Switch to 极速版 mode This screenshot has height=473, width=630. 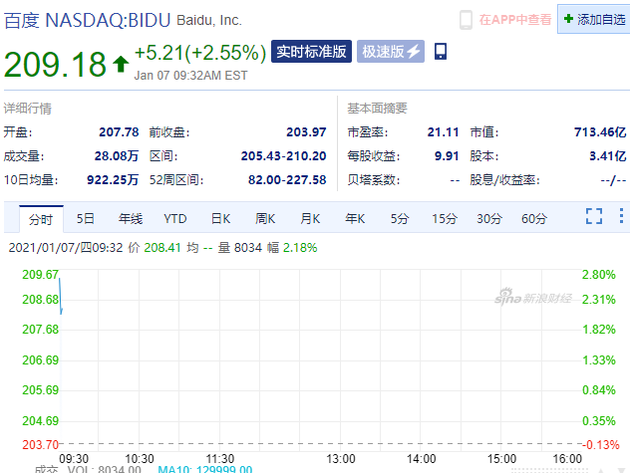(391, 51)
